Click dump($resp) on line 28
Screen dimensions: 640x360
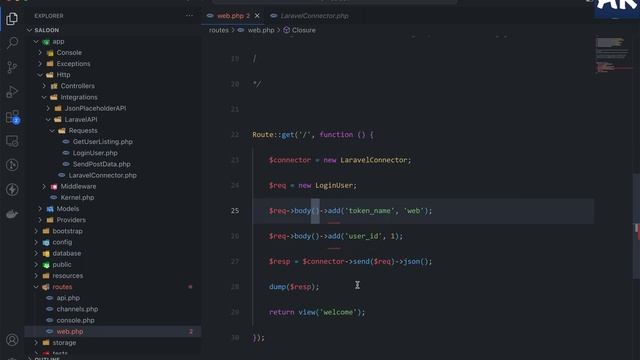point(294,287)
